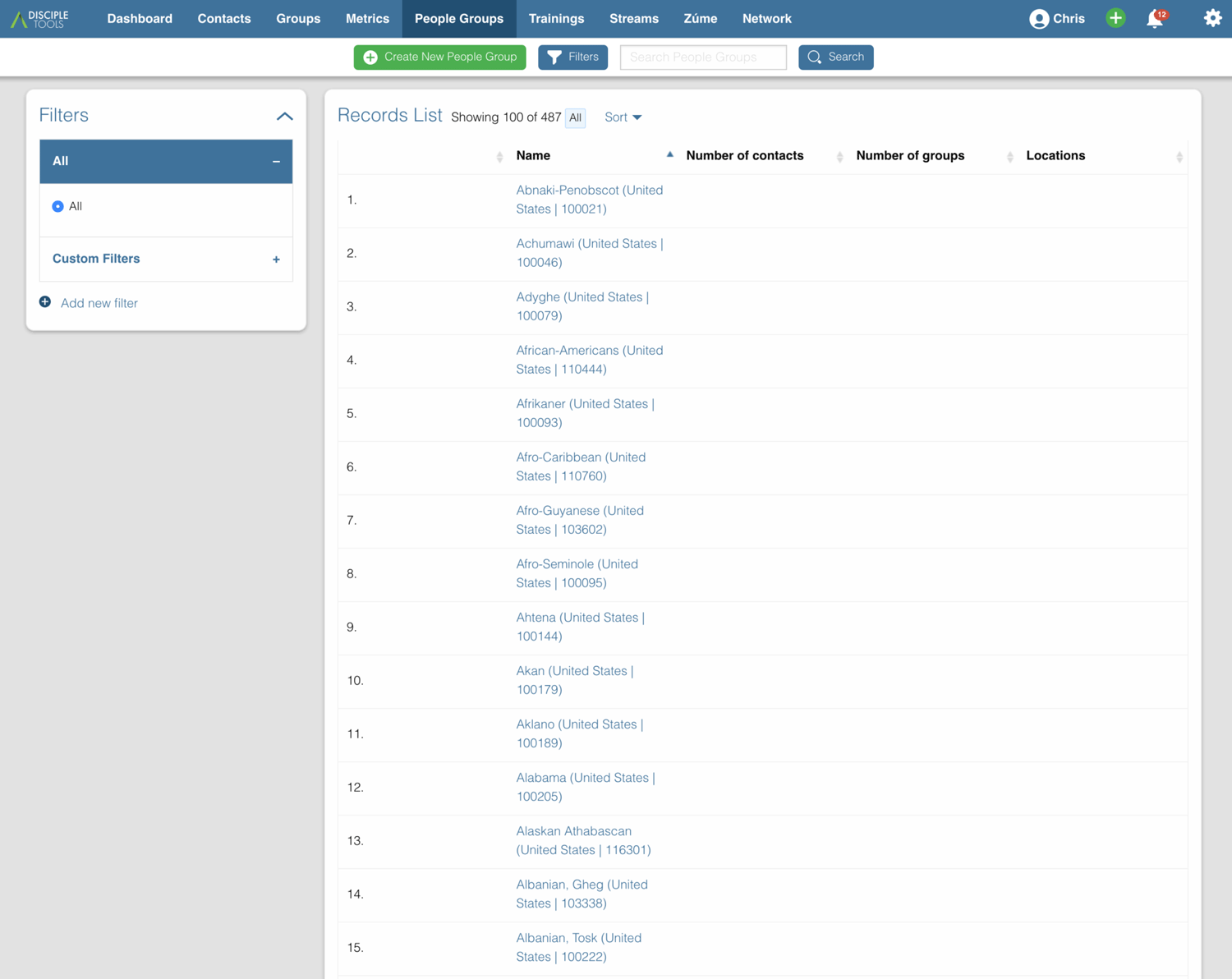The image size is (1232, 979).
Task: Open the settings gear icon
Action: click(1212, 18)
